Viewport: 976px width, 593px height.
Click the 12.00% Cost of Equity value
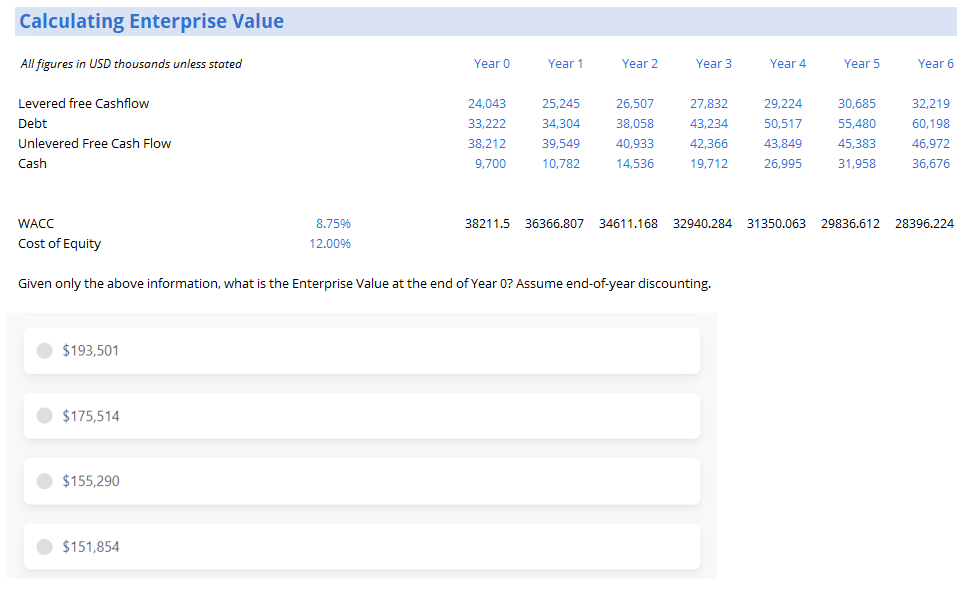[x=330, y=243]
